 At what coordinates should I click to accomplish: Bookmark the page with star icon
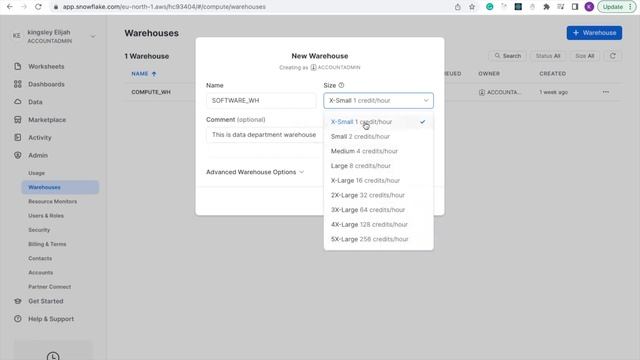tap(472, 7)
